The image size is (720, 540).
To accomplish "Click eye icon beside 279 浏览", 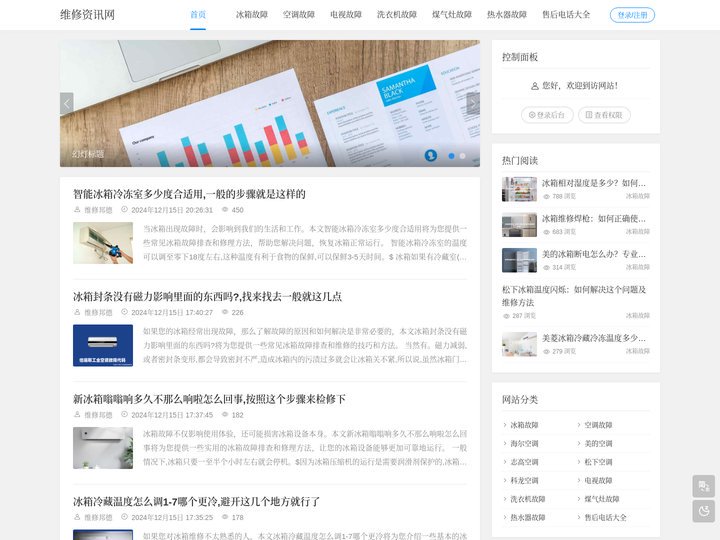I will pos(546,351).
